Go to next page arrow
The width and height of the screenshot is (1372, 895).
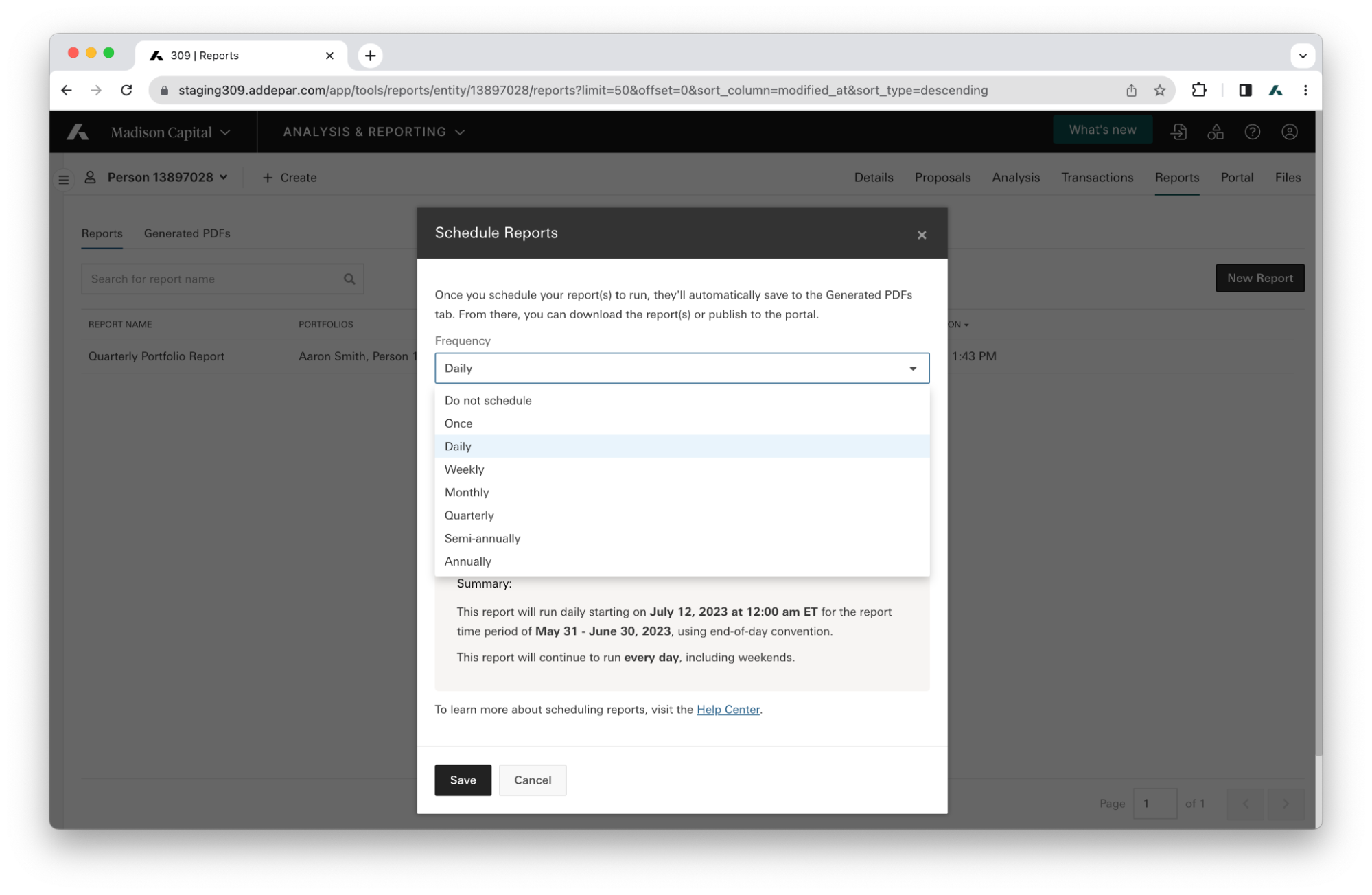click(x=1286, y=803)
